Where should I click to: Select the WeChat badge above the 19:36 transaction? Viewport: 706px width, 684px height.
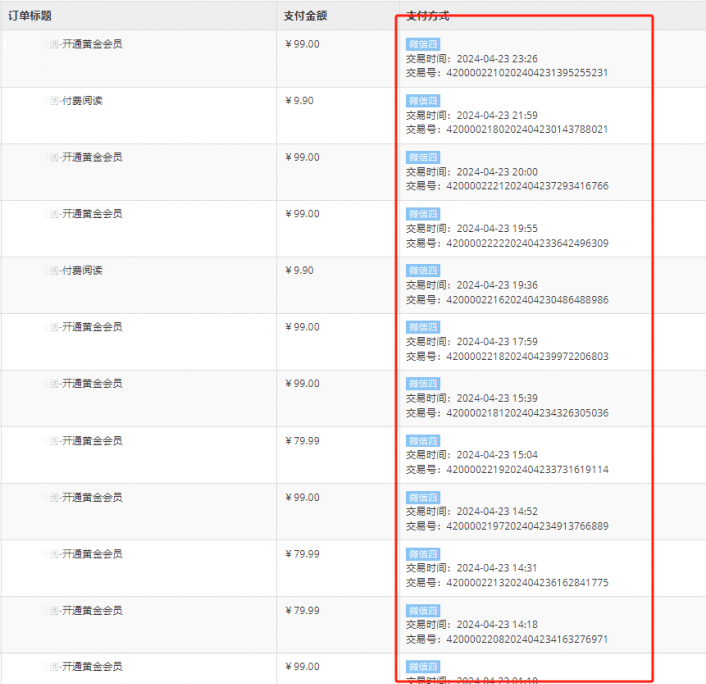[x=422, y=270]
